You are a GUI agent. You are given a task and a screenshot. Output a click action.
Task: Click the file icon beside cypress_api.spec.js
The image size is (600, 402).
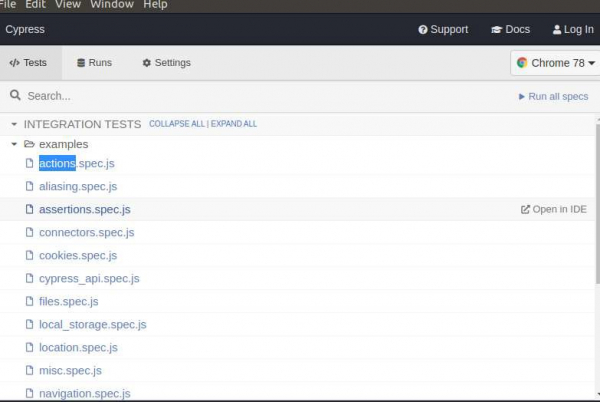pyautogui.click(x=29, y=278)
